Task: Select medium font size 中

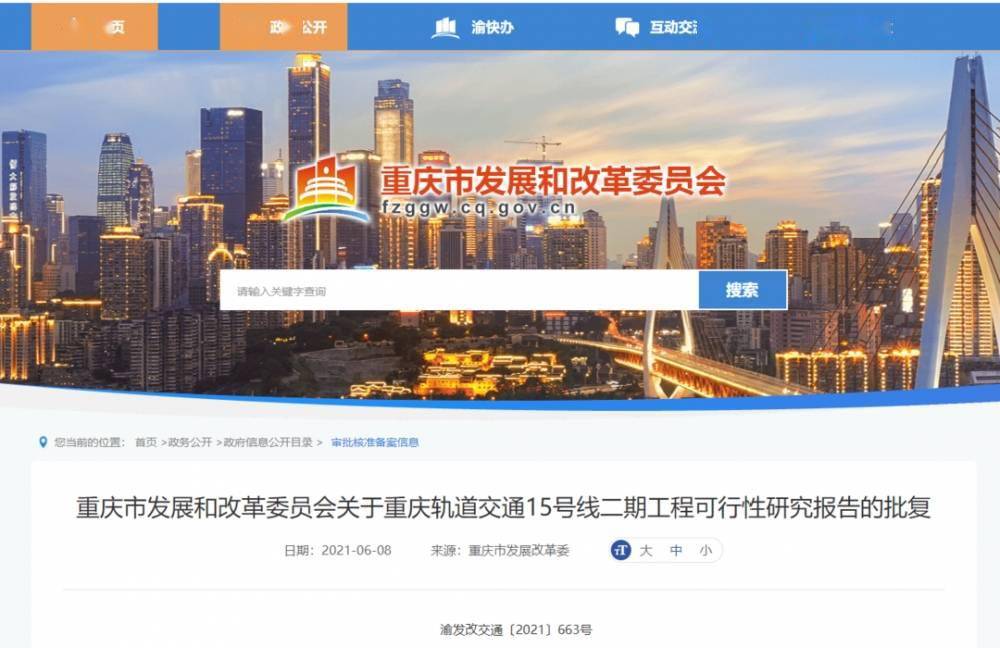Action: 676,550
